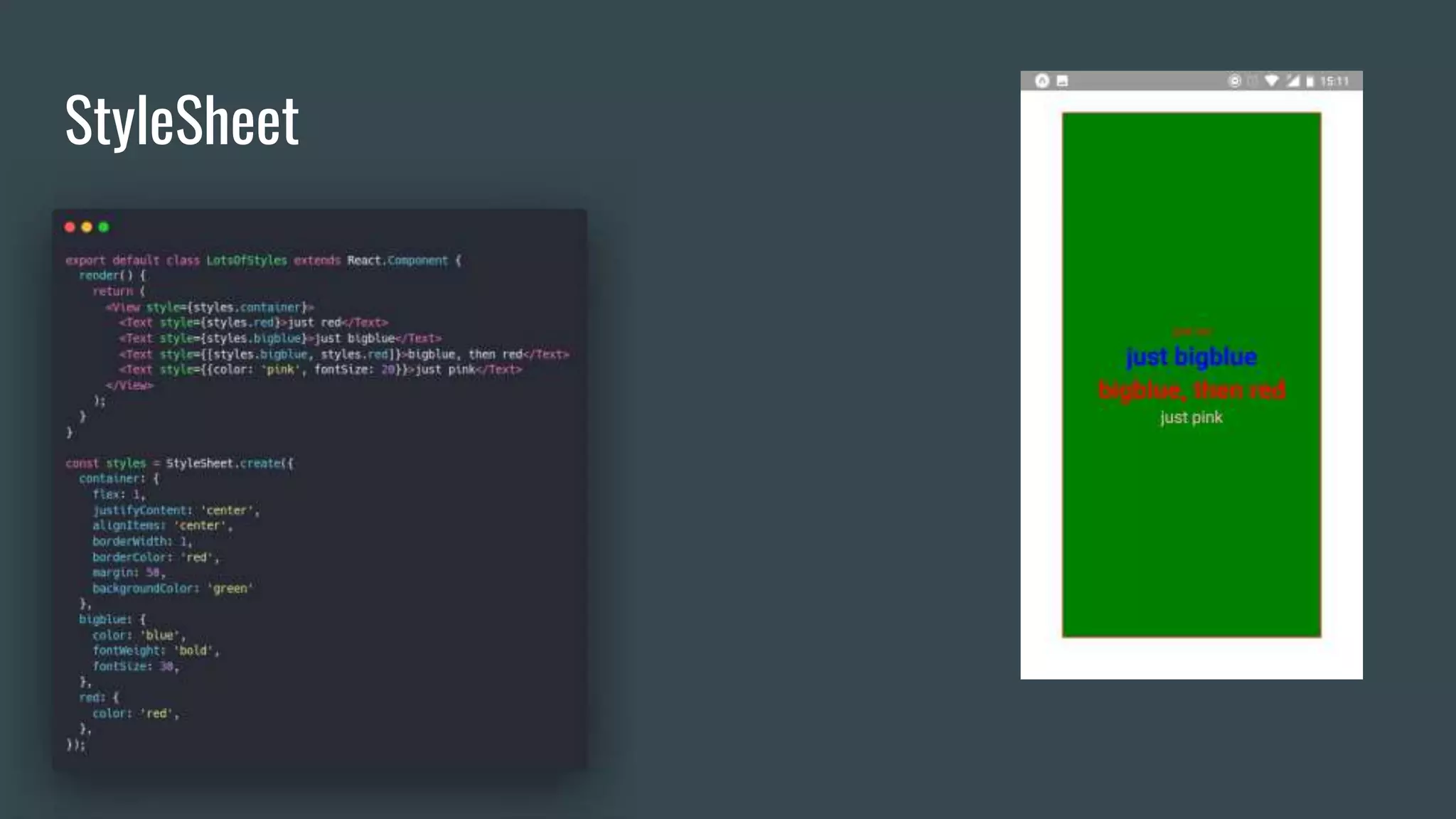Image resolution: width=1456 pixels, height=819 pixels.
Task: Click the "container: {" line in the code
Action: click(x=119, y=479)
